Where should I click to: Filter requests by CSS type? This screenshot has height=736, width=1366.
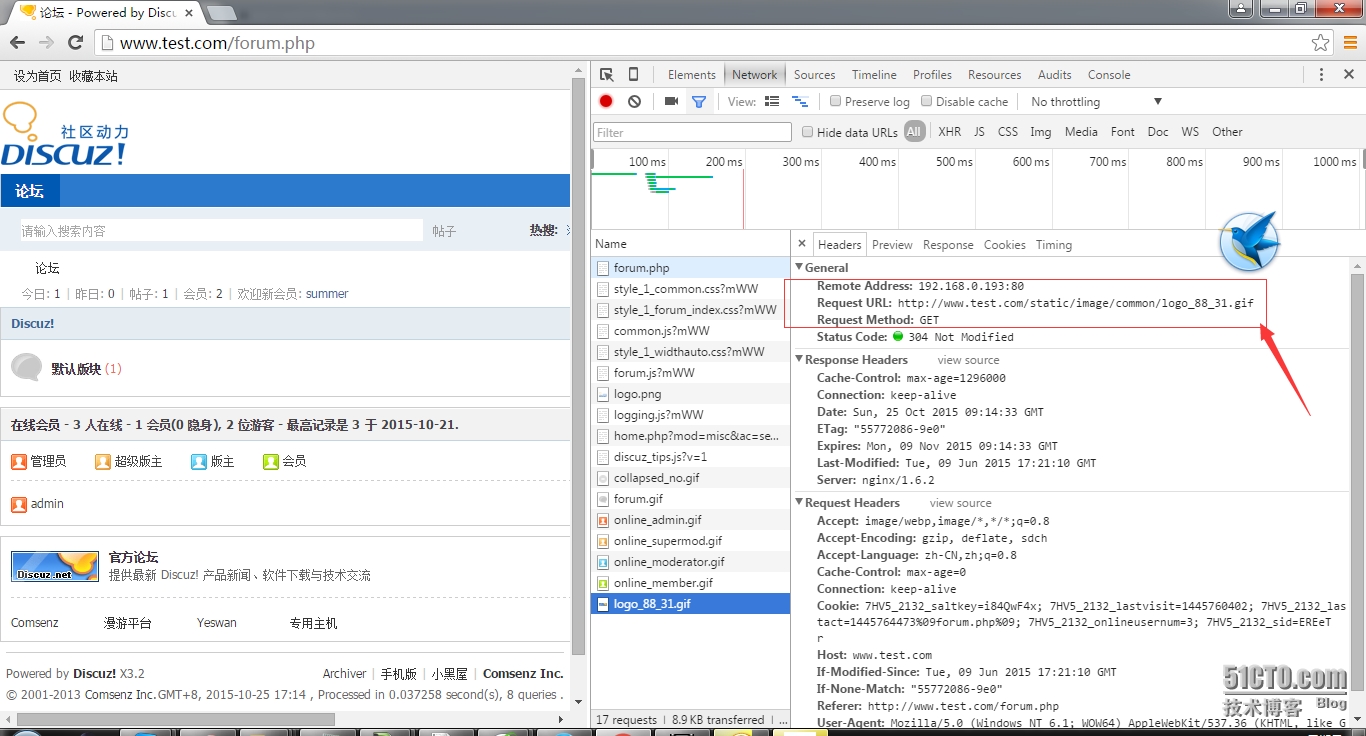pyautogui.click(x=1008, y=132)
